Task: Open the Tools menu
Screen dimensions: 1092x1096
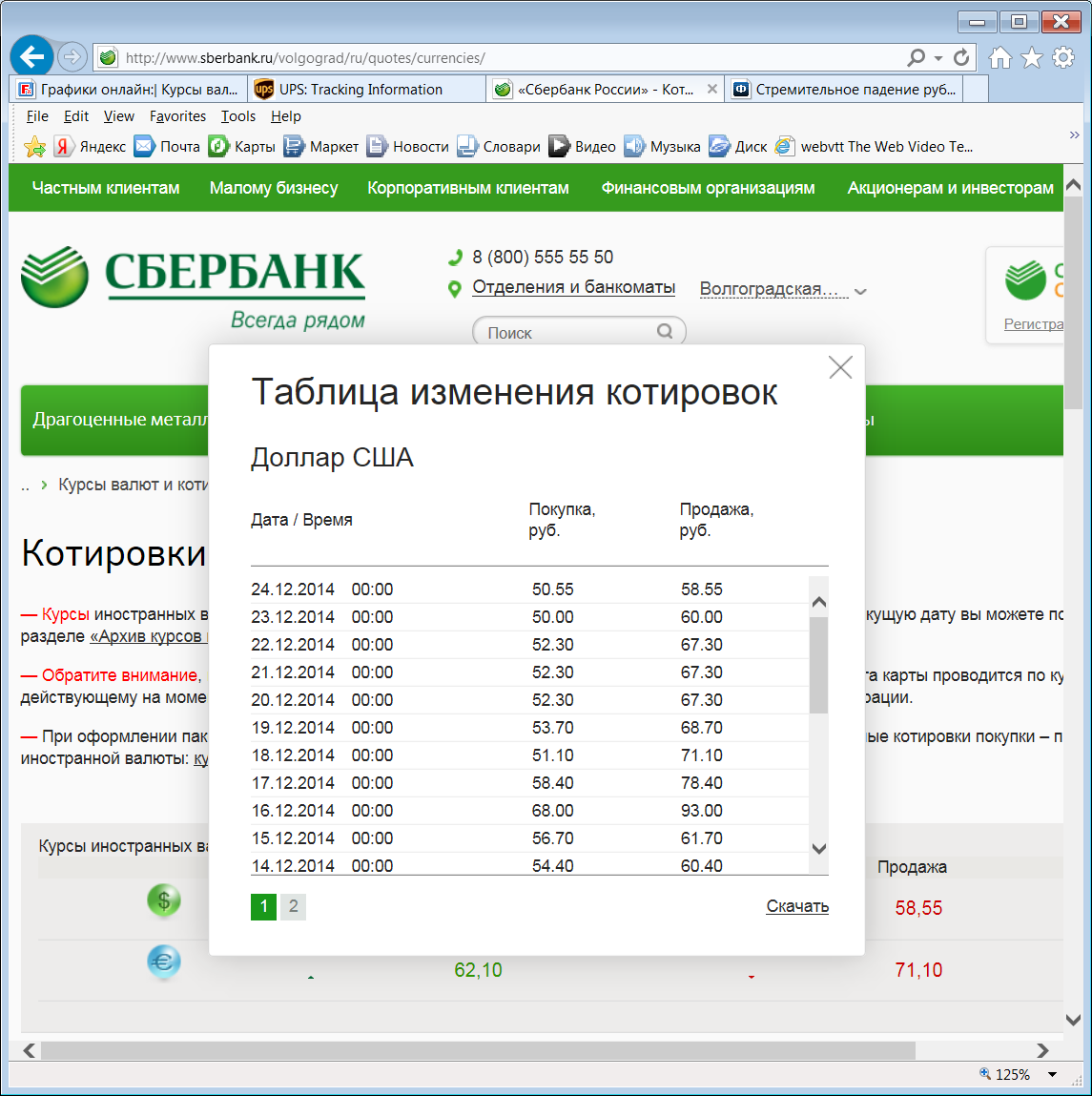Action: [x=238, y=116]
